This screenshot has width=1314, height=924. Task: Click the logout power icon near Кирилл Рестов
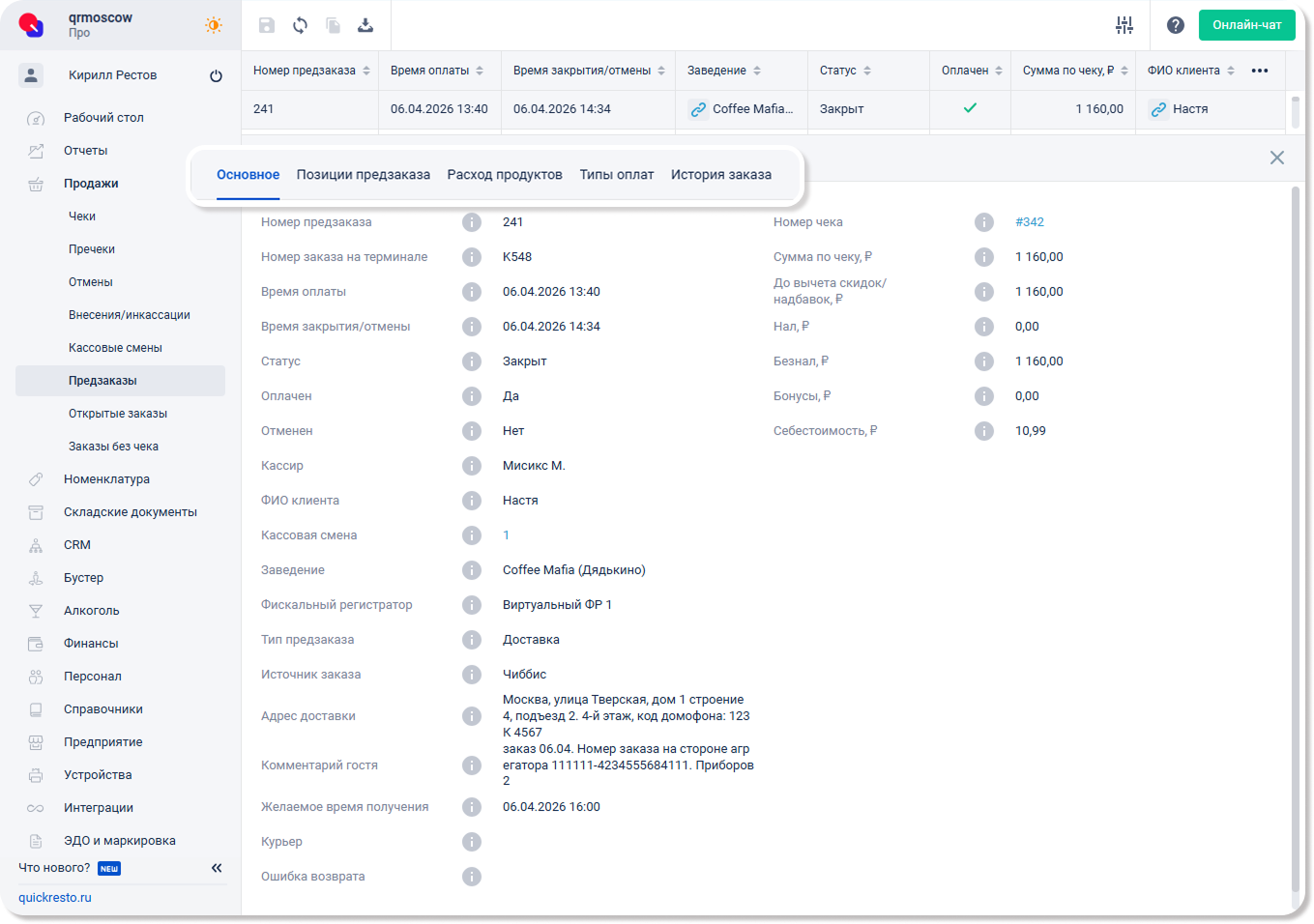(216, 75)
